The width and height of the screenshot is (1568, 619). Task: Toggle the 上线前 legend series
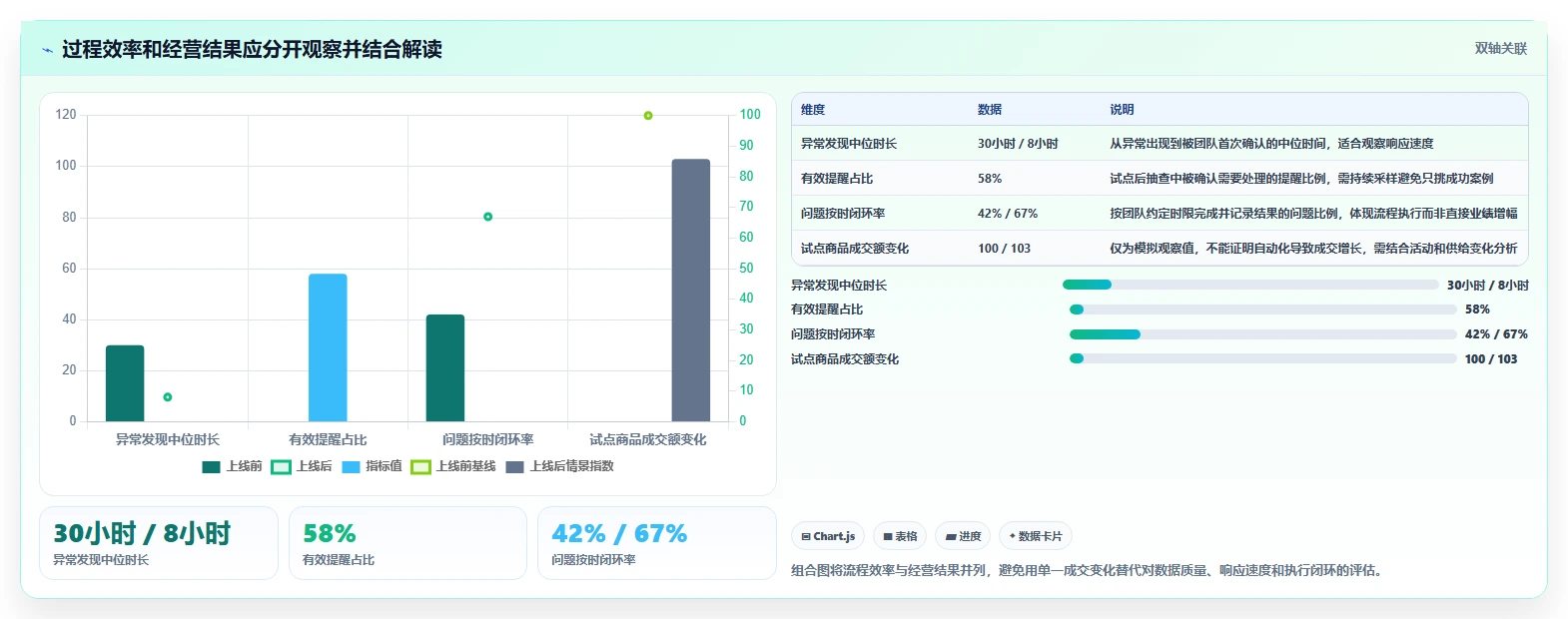point(232,466)
